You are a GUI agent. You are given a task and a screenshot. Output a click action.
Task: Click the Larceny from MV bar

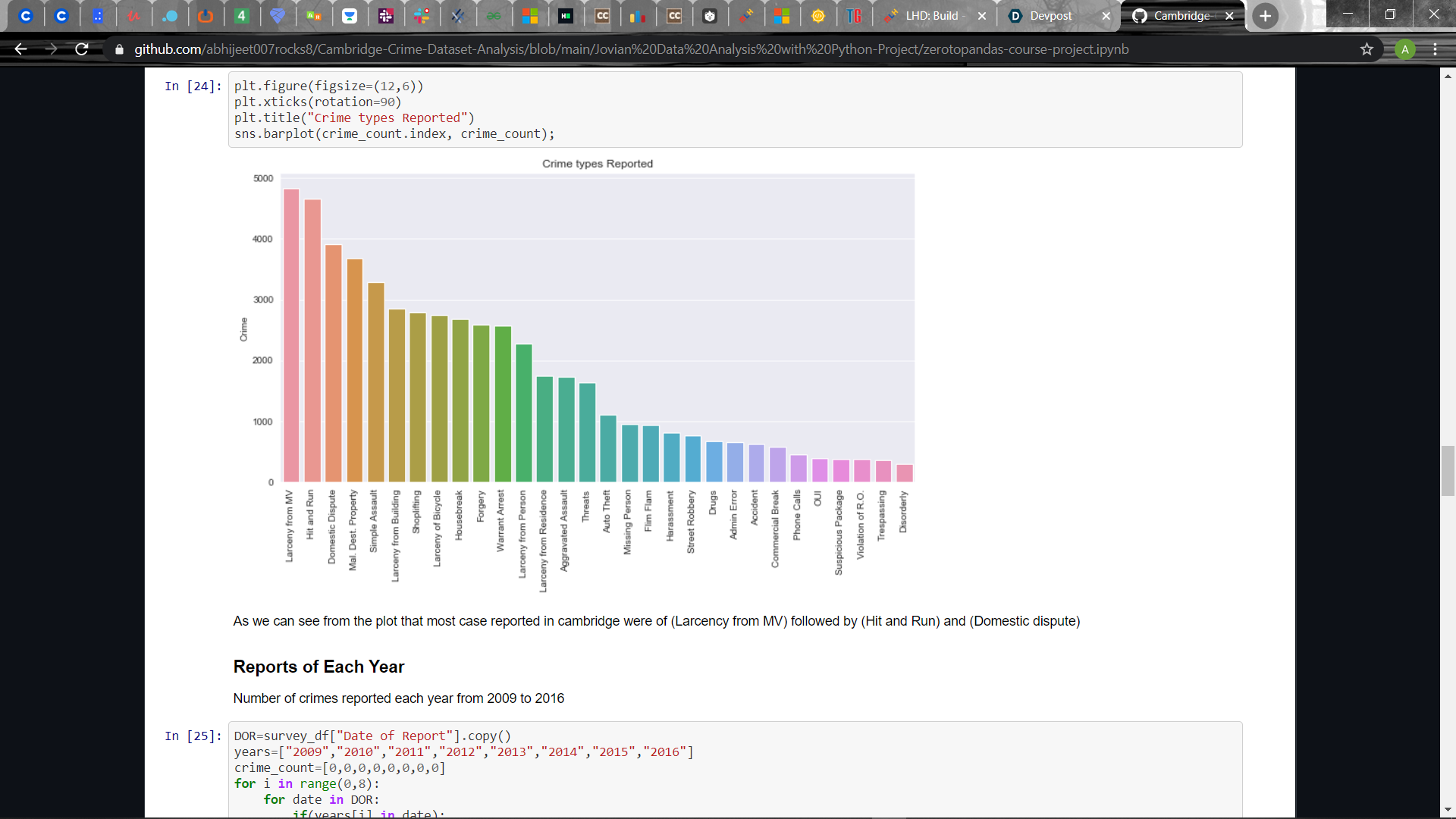[291, 335]
